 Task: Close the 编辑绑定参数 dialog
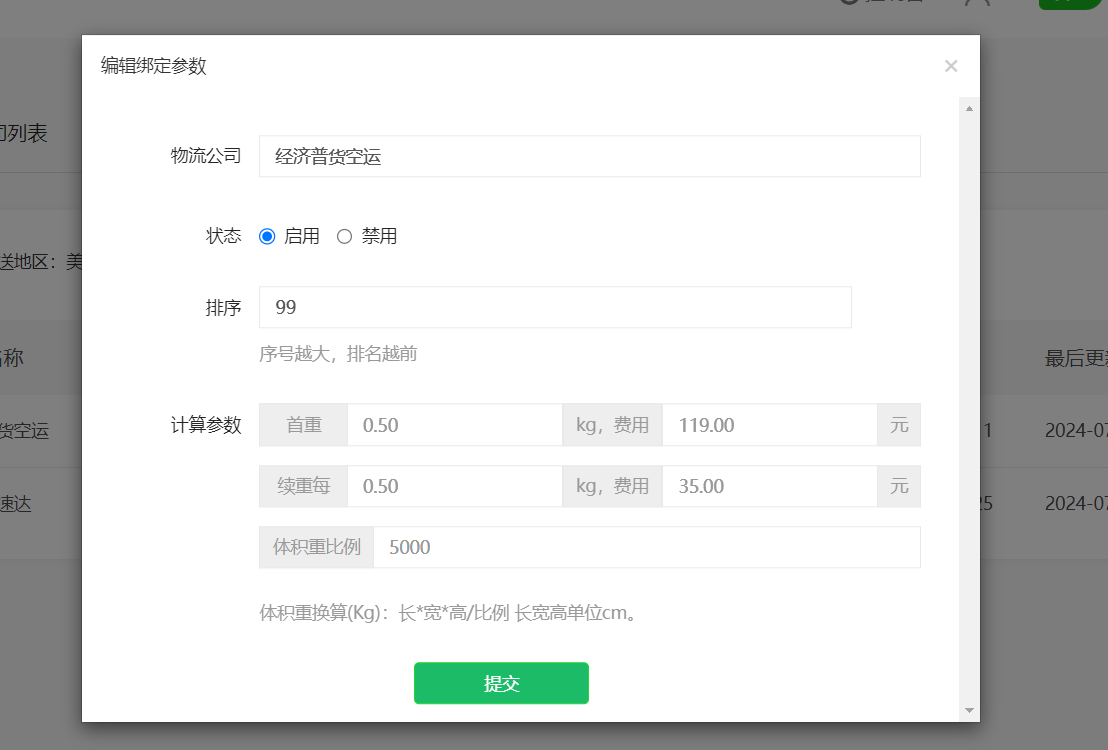[950, 66]
